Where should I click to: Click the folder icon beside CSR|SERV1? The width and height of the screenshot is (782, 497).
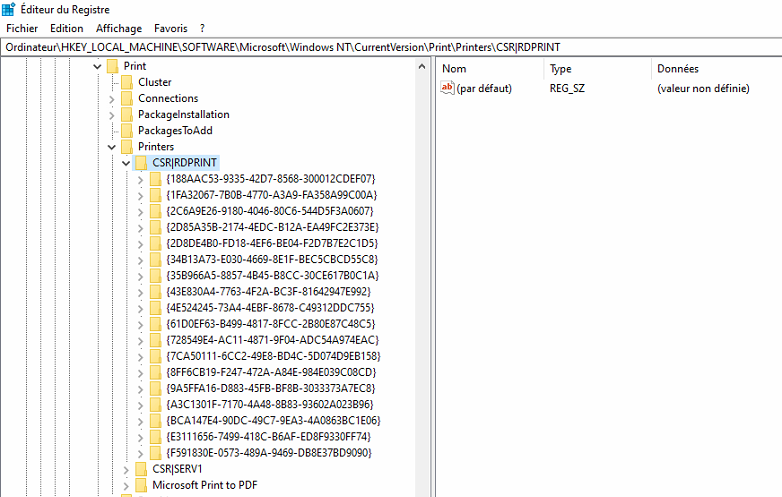tap(141, 468)
